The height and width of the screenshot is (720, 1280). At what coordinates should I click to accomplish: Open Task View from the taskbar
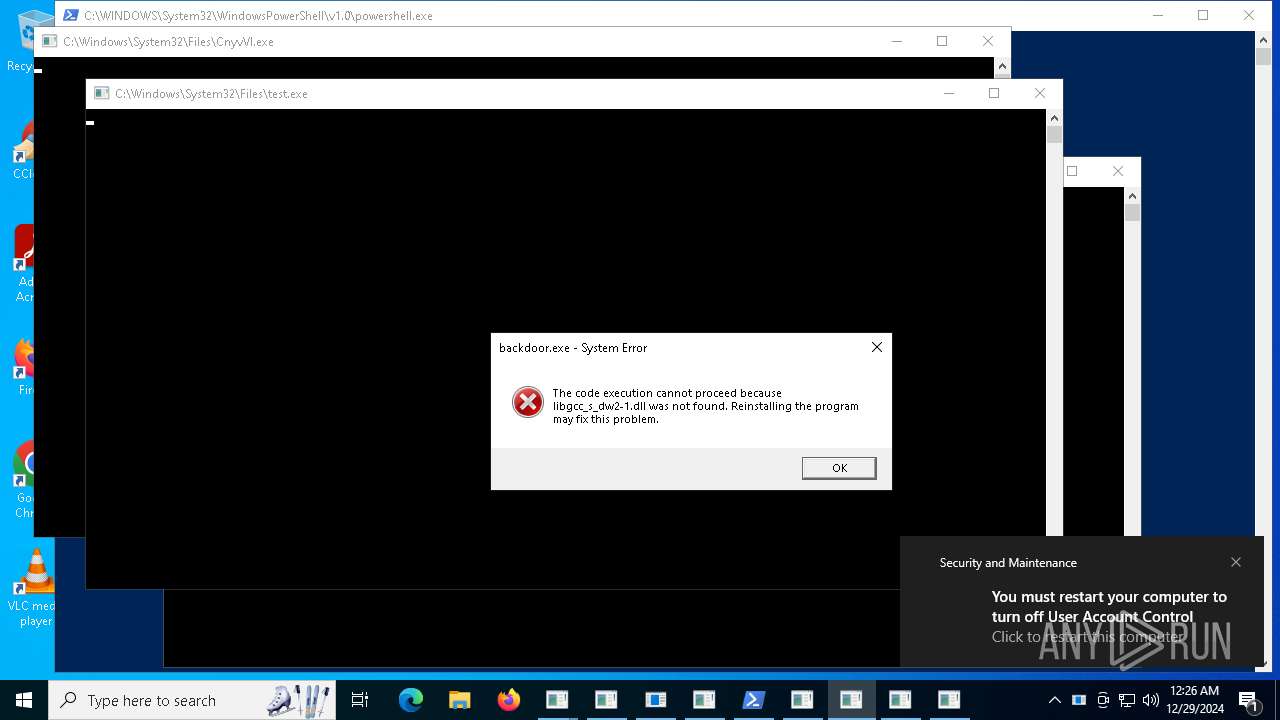coord(360,700)
